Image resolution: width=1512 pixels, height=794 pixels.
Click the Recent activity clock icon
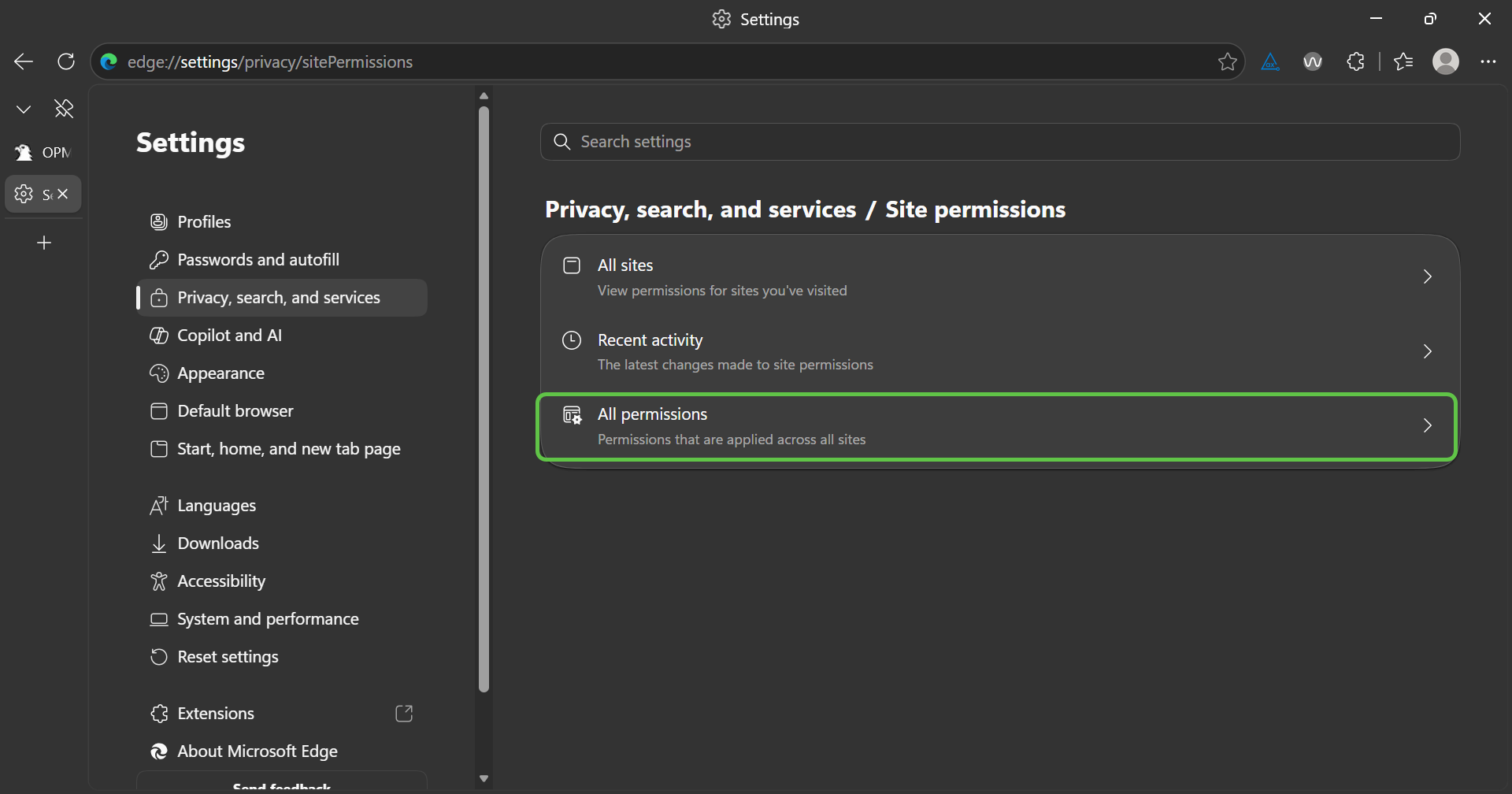pos(572,340)
